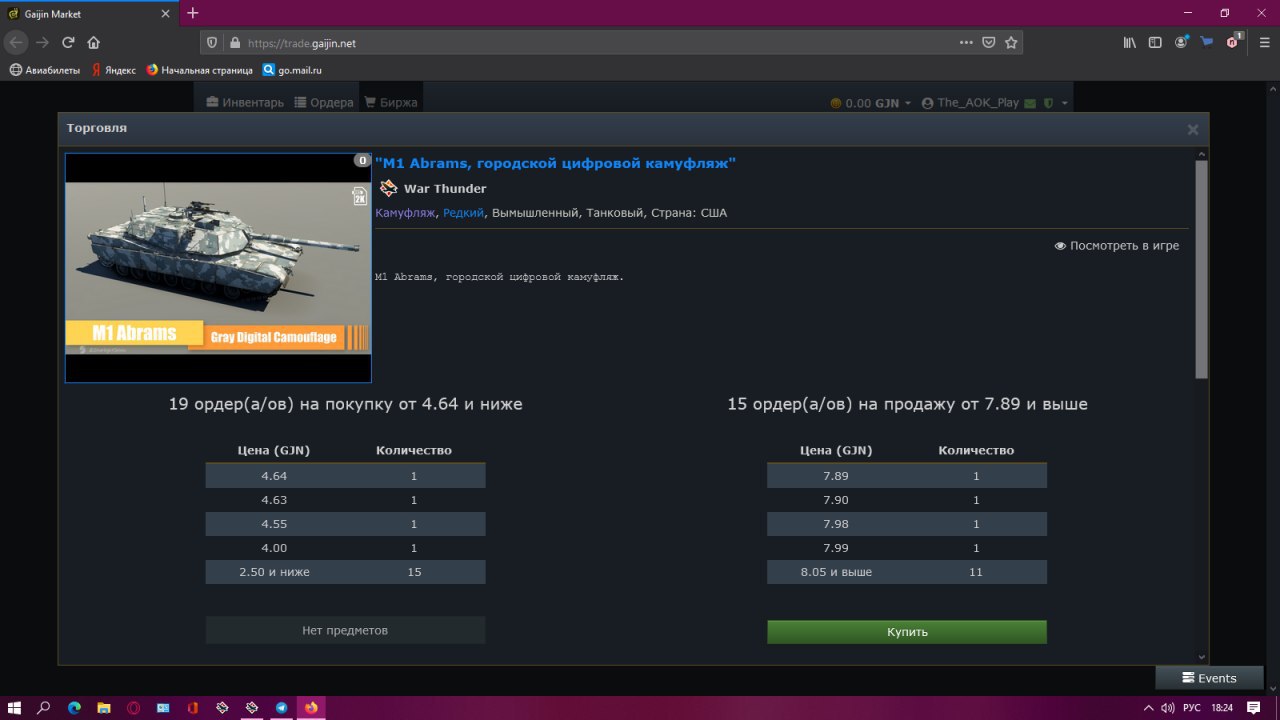
Task: Click the green shield security icon
Action: coord(1048,103)
